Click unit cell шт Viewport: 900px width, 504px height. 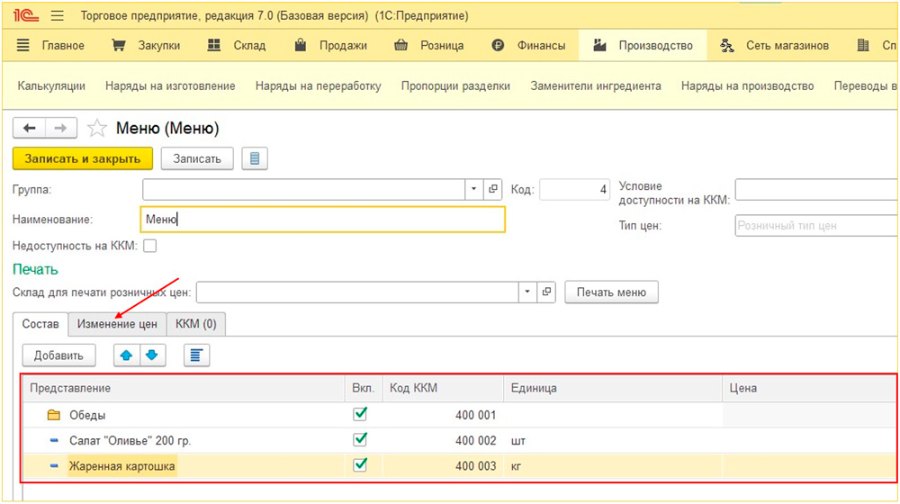[518, 441]
